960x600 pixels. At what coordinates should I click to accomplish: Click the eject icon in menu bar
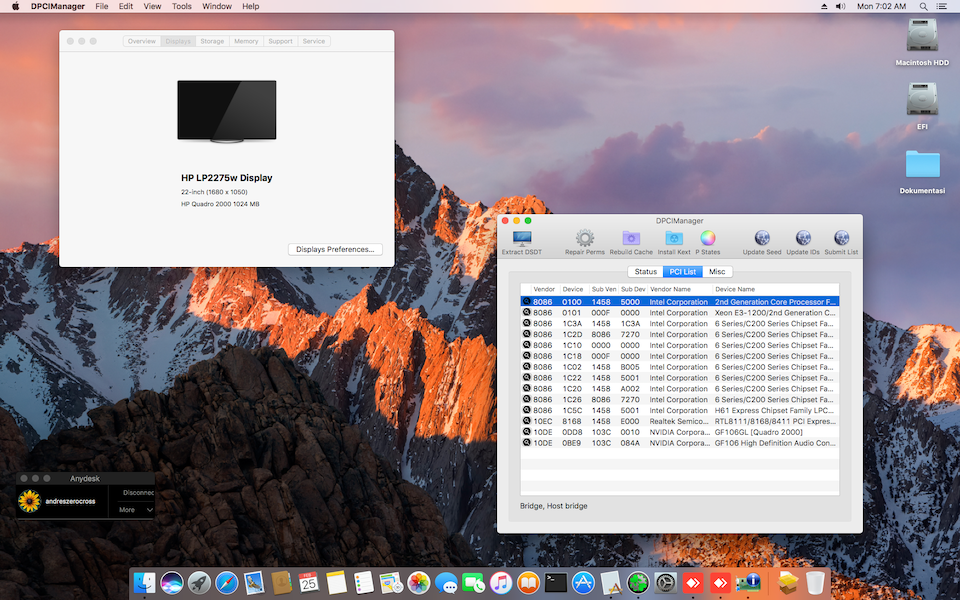click(x=824, y=6)
